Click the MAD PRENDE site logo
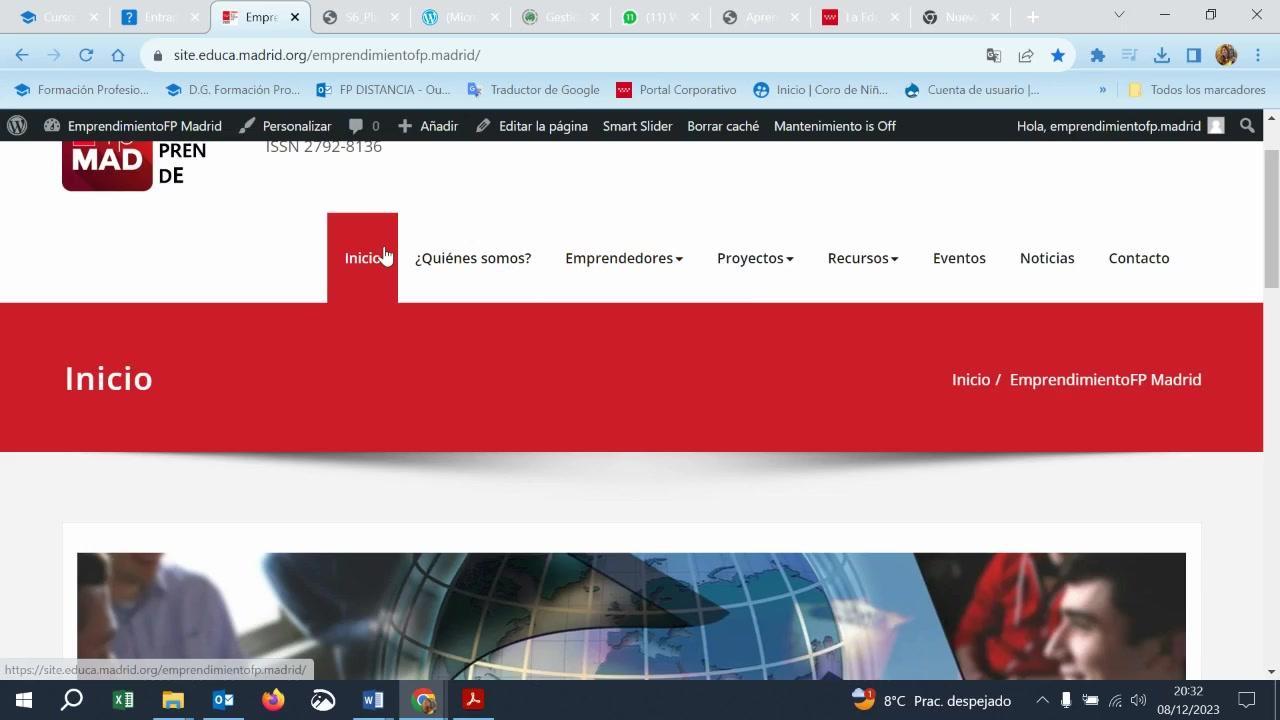The height and width of the screenshot is (720, 1280). click(134, 165)
